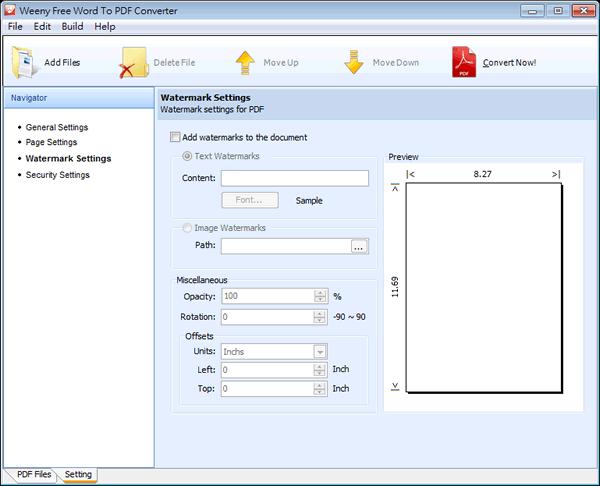The width and height of the screenshot is (600, 486).
Task: Select Watermark Settings in Navigator
Action: pos(68,158)
